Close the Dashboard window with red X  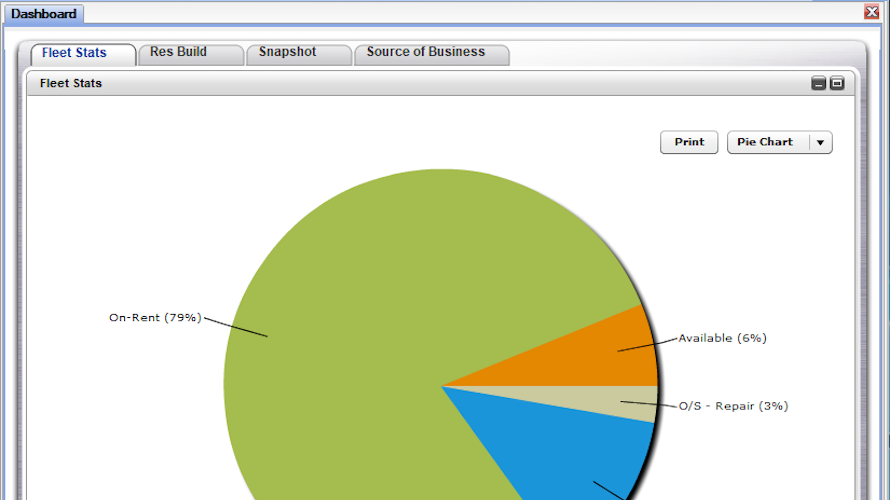tap(872, 11)
